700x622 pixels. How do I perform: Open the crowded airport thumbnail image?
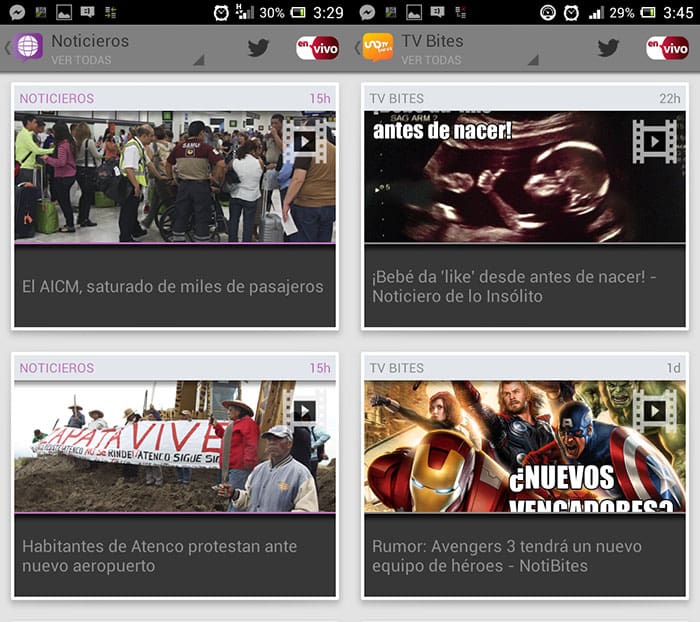coord(175,177)
